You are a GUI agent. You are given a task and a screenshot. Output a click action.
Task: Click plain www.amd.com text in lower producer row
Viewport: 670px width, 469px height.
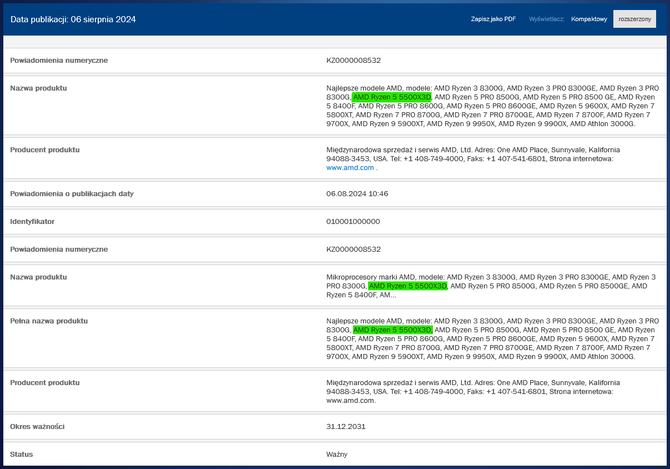[x=351, y=401]
